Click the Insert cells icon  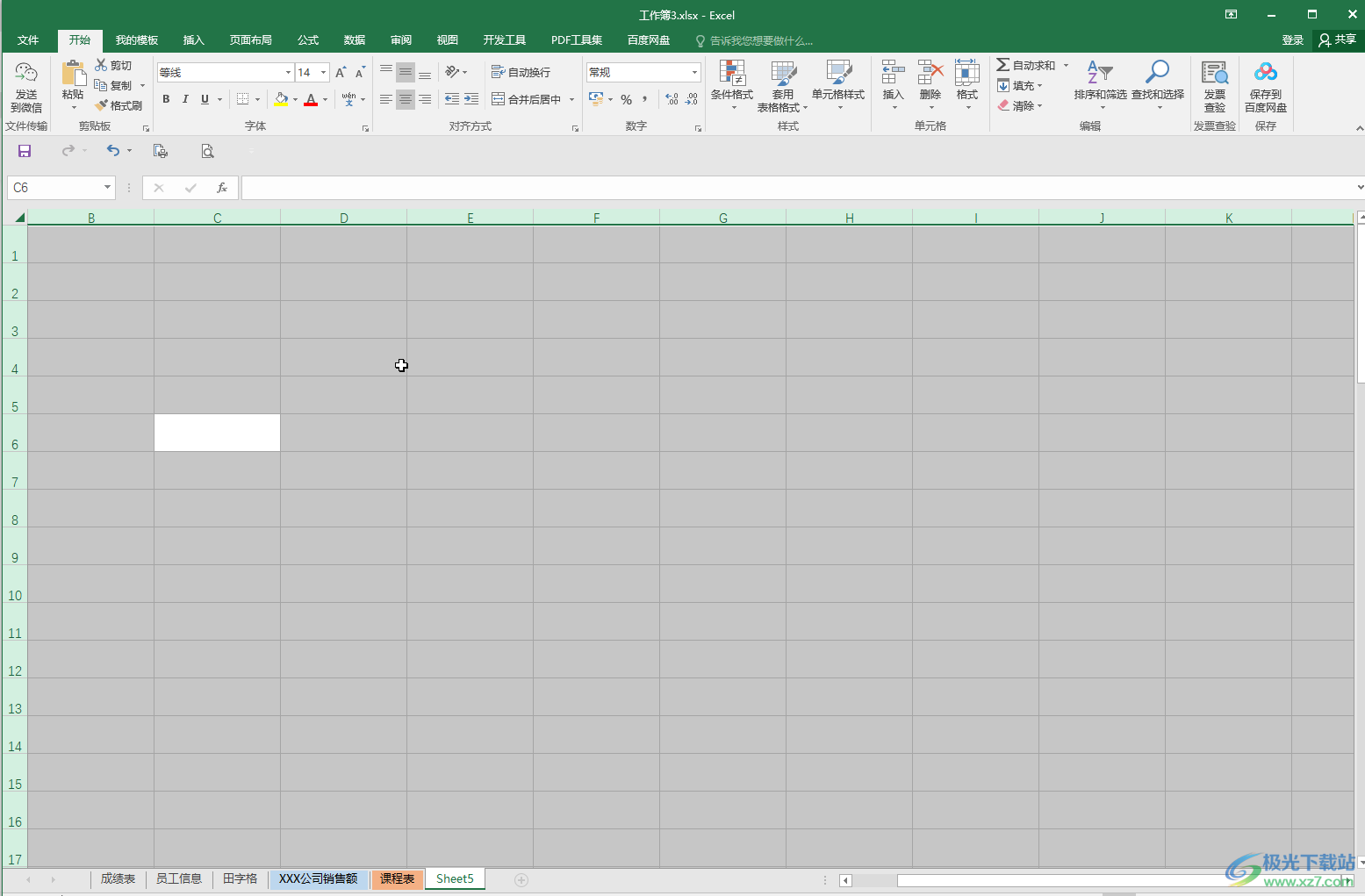coord(893,73)
